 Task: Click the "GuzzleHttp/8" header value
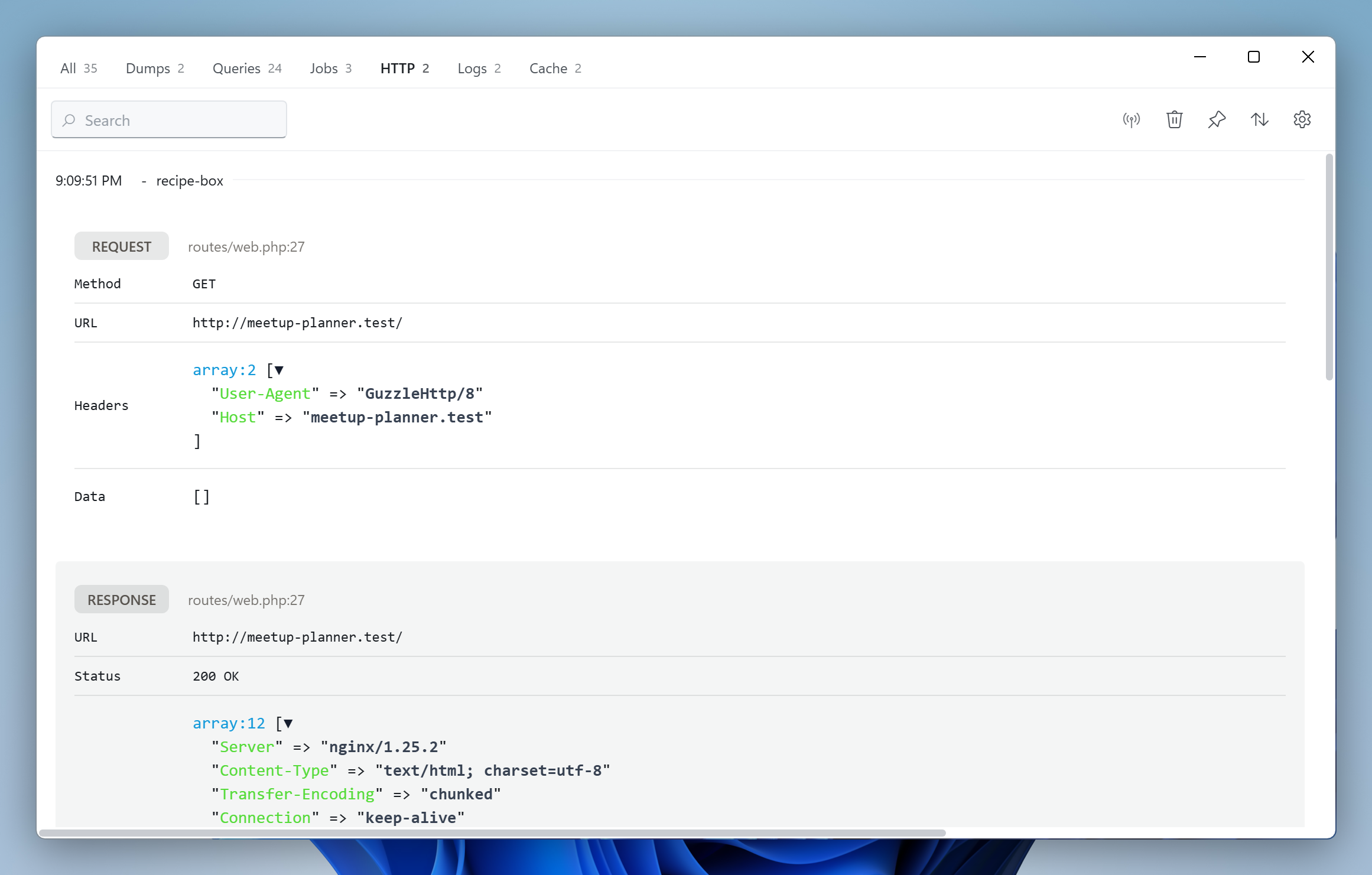pyautogui.click(x=420, y=394)
